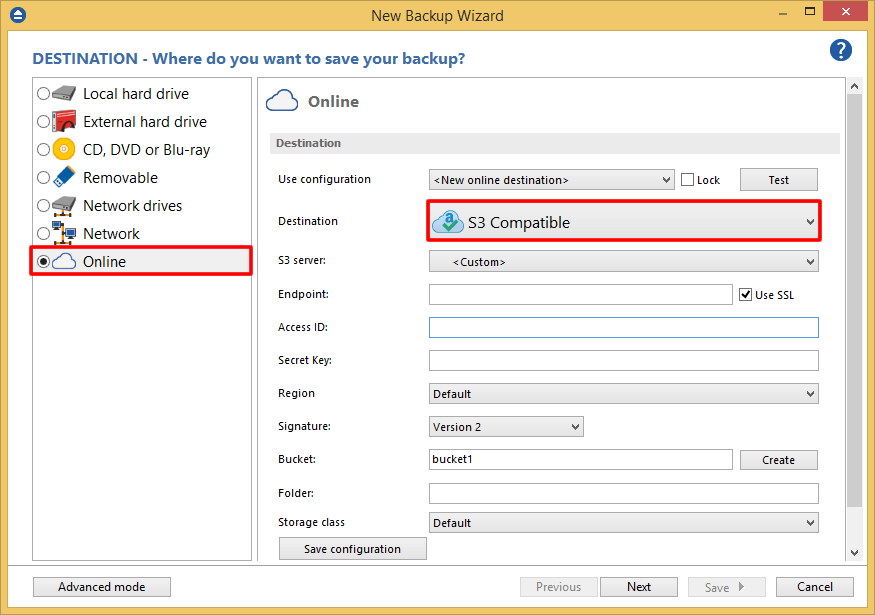
Task: Click the Destination section header
Action: [x=555, y=143]
